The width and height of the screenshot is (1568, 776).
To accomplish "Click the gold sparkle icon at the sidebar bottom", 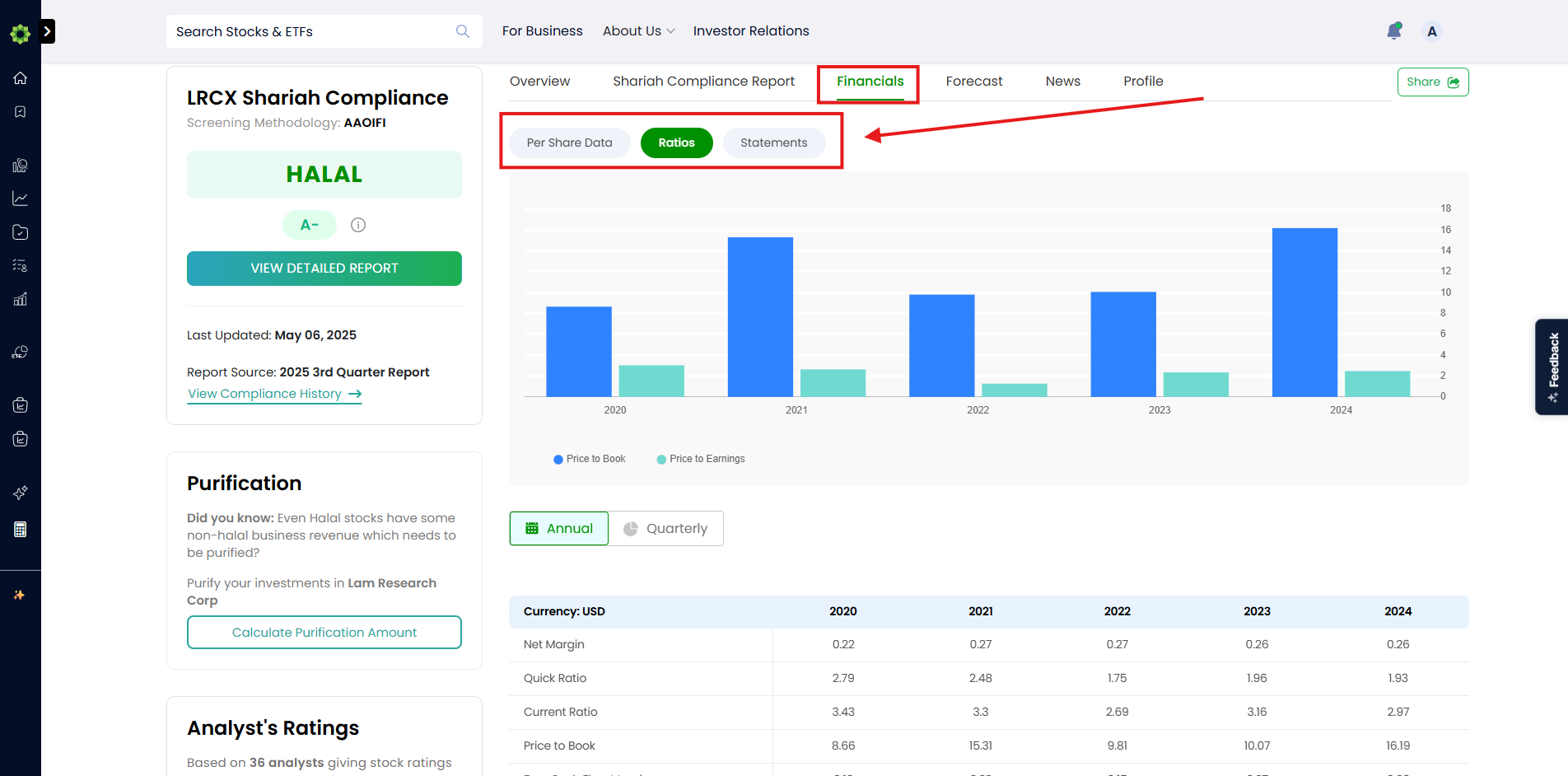I will click(x=19, y=595).
